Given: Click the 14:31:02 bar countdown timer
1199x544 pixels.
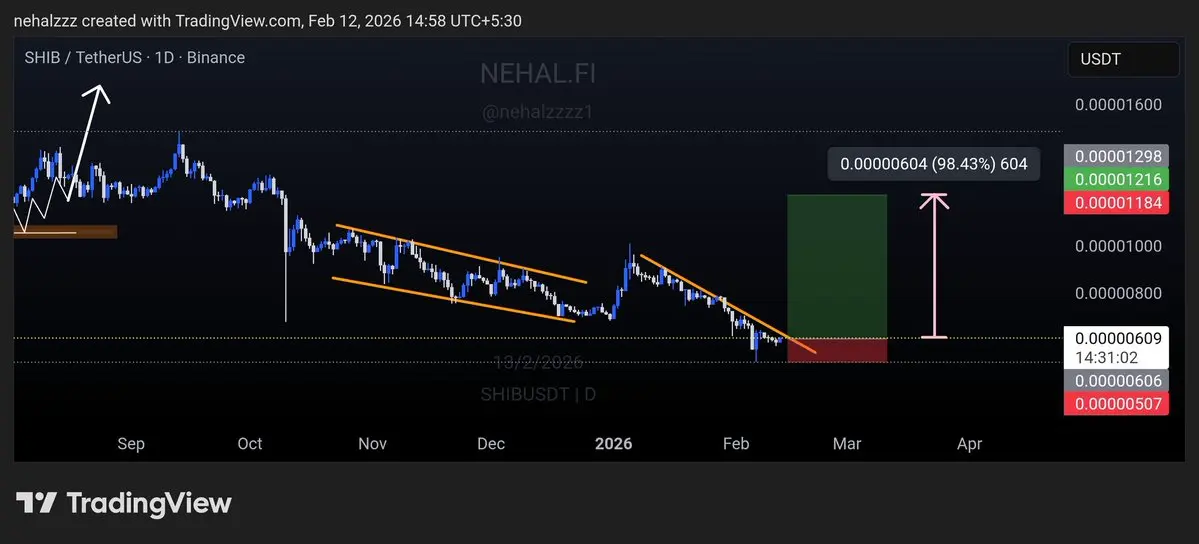Looking at the screenshot, I should point(1107,356).
